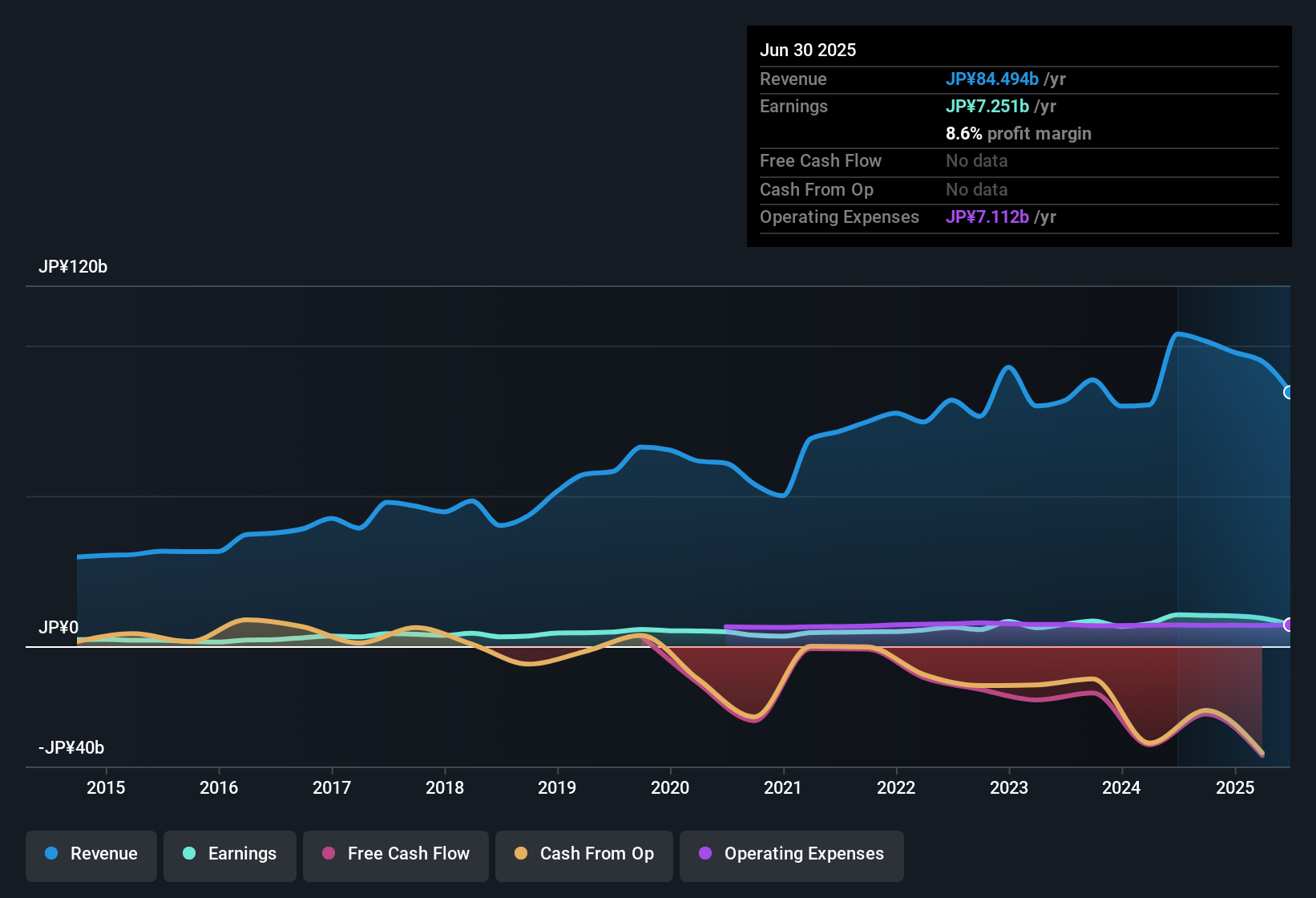This screenshot has height=898, width=1316.
Task: Click the blue Revenue line peak near 2024
Action: (1180, 335)
